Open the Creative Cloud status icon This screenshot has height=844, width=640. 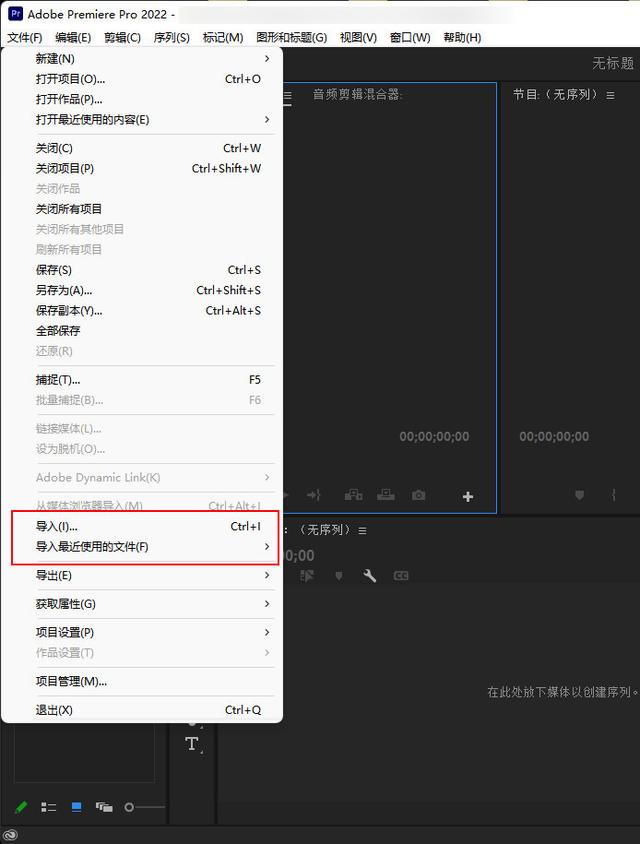coord(10,835)
